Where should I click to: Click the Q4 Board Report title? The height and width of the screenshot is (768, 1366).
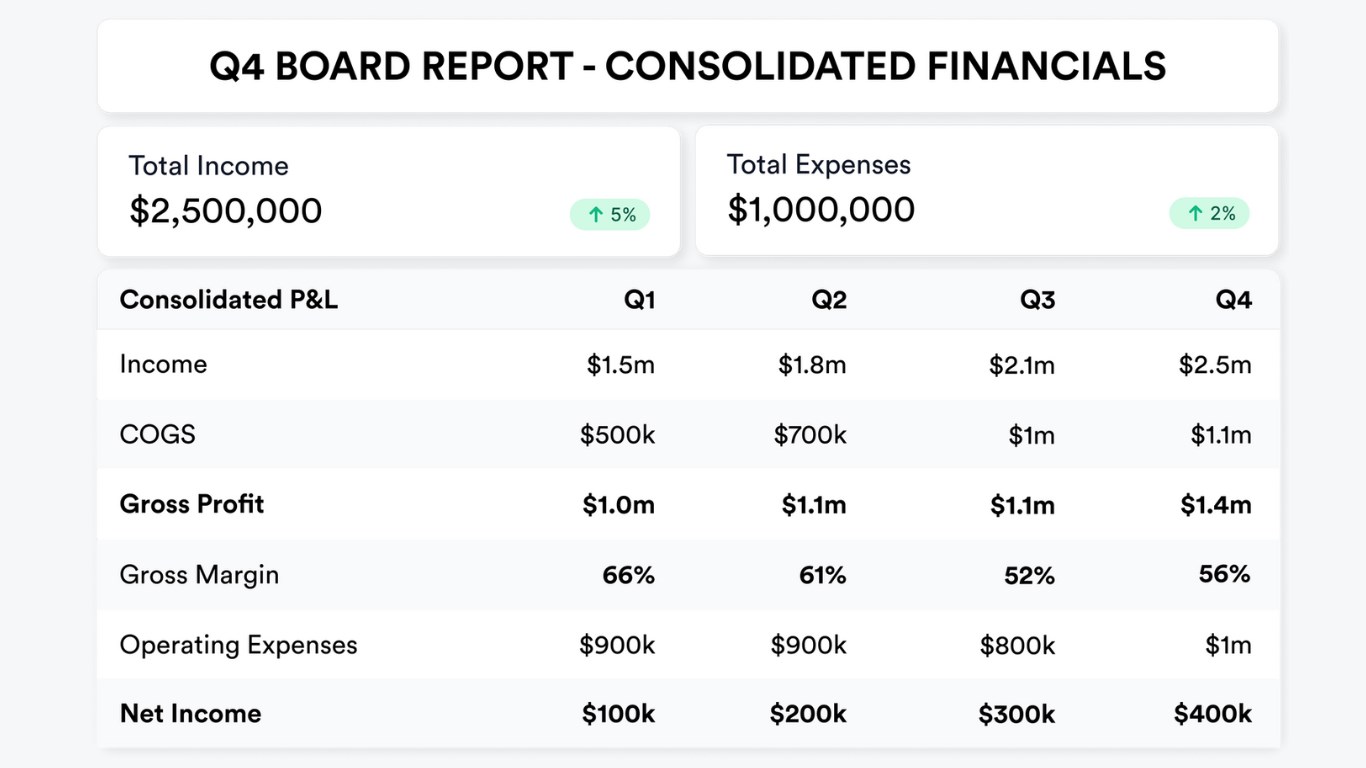[x=687, y=67]
